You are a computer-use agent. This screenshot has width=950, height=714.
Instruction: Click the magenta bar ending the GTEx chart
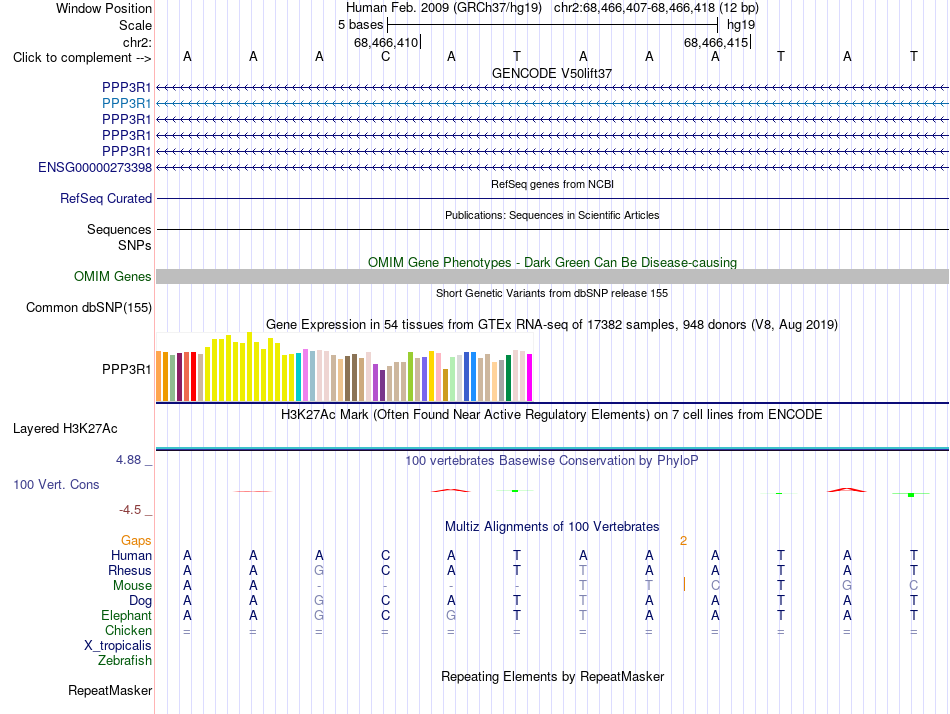coord(530,378)
